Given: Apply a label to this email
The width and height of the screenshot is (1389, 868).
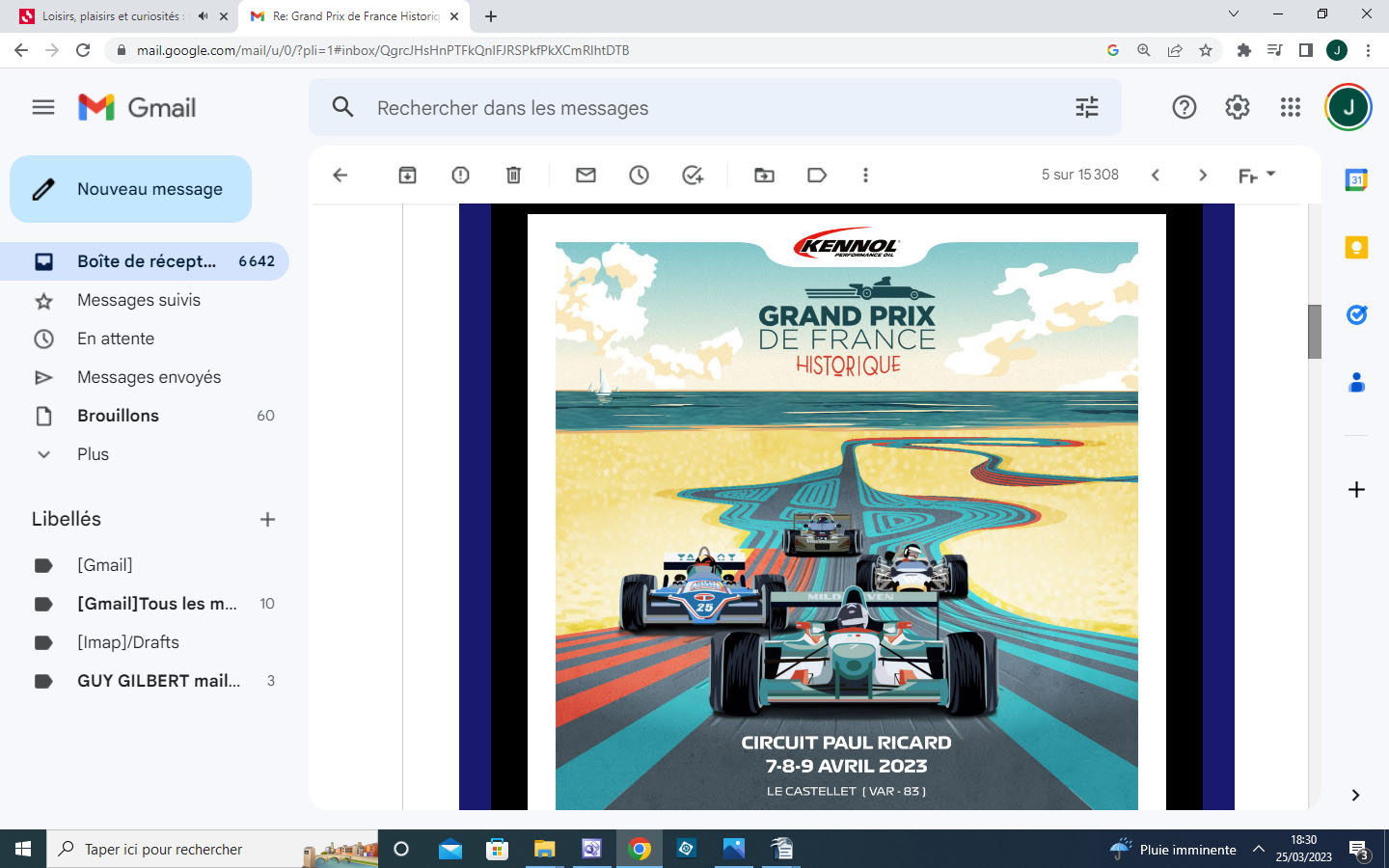Looking at the screenshot, I should click(x=817, y=175).
